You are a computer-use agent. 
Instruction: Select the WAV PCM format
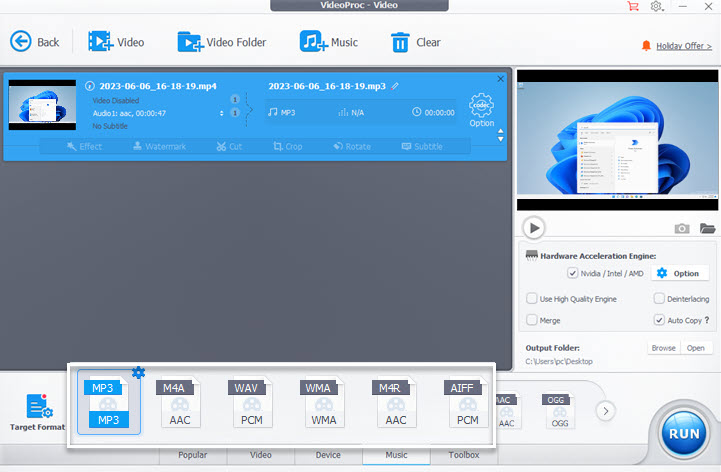[252, 403]
